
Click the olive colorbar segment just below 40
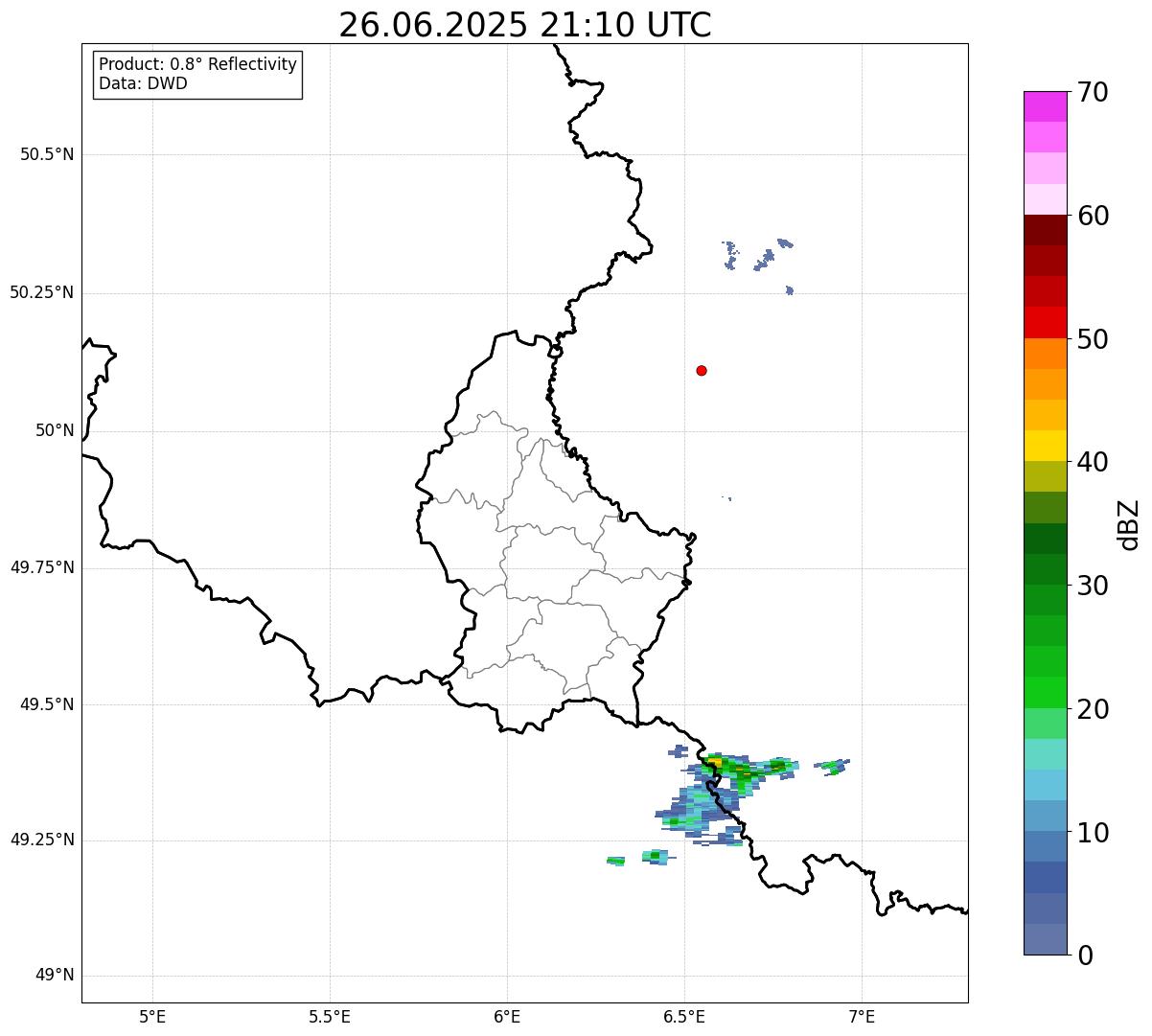click(x=1045, y=476)
